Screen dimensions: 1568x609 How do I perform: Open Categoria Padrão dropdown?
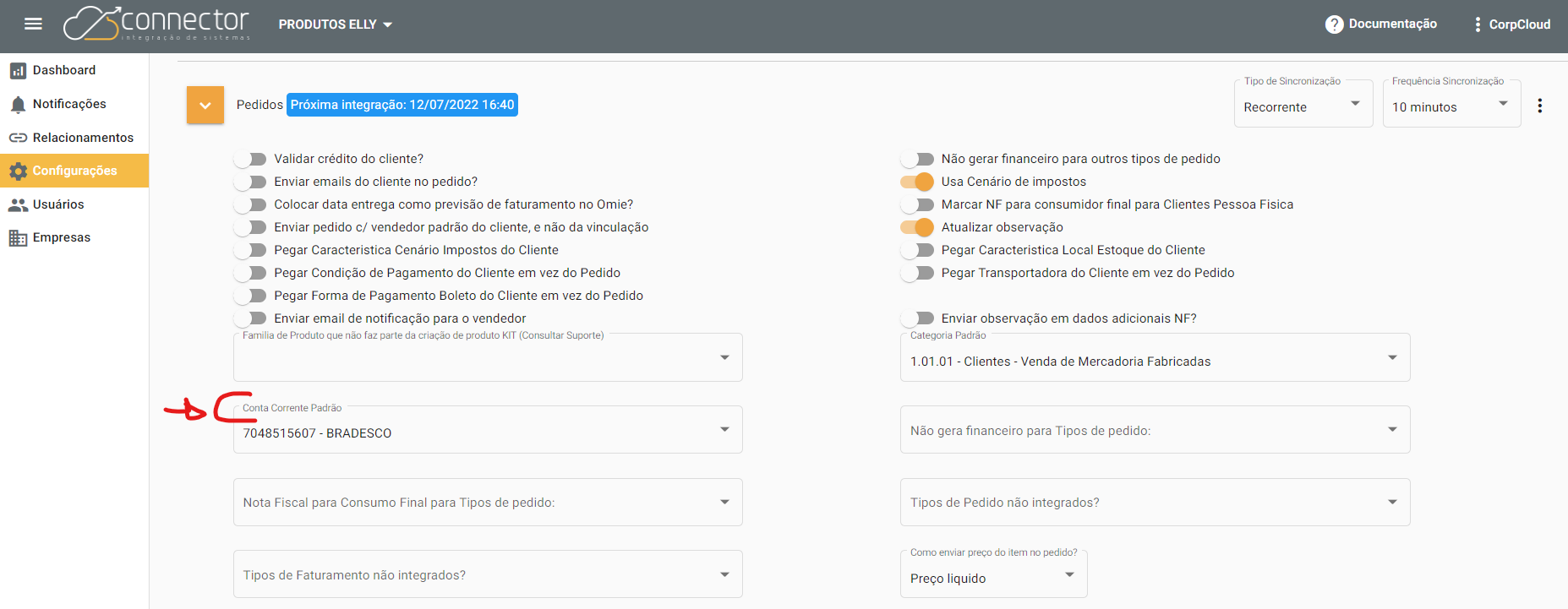pyautogui.click(x=1155, y=357)
